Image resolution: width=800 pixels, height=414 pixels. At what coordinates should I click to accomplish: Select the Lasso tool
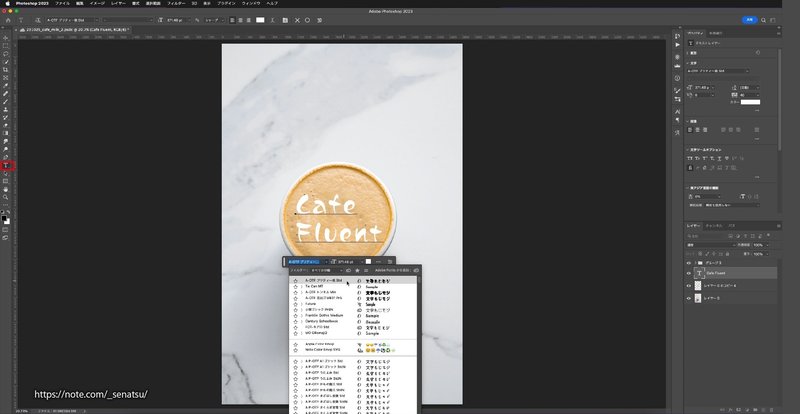pos(6,54)
